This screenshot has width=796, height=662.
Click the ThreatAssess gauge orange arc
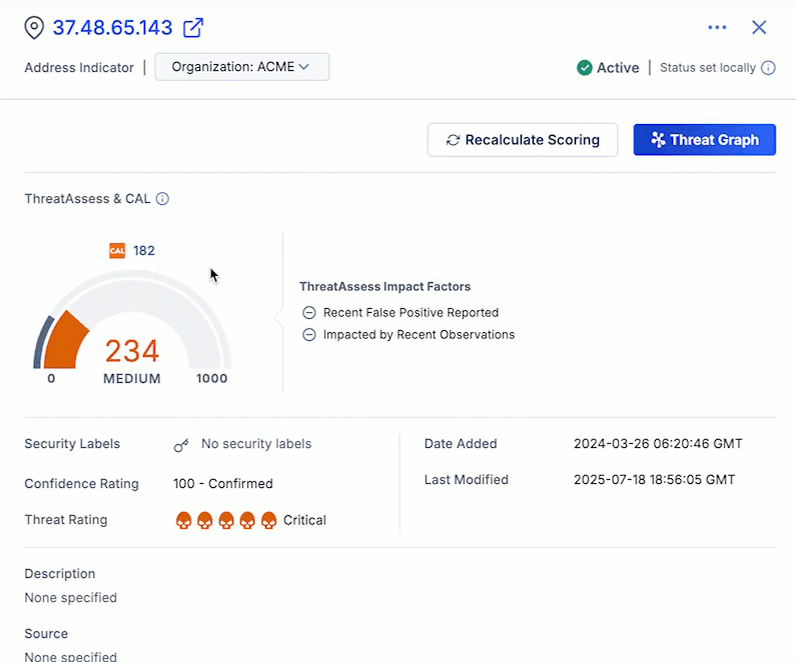point(65,340)
